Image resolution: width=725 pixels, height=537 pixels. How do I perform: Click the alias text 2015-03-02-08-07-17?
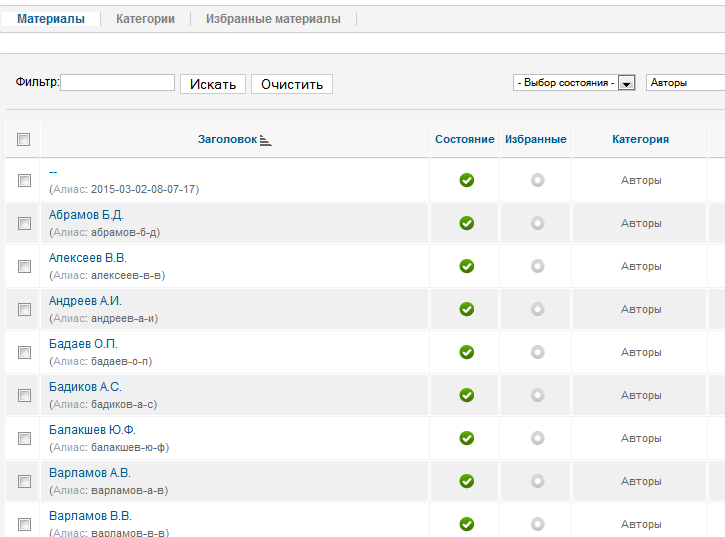click(143, 189)
